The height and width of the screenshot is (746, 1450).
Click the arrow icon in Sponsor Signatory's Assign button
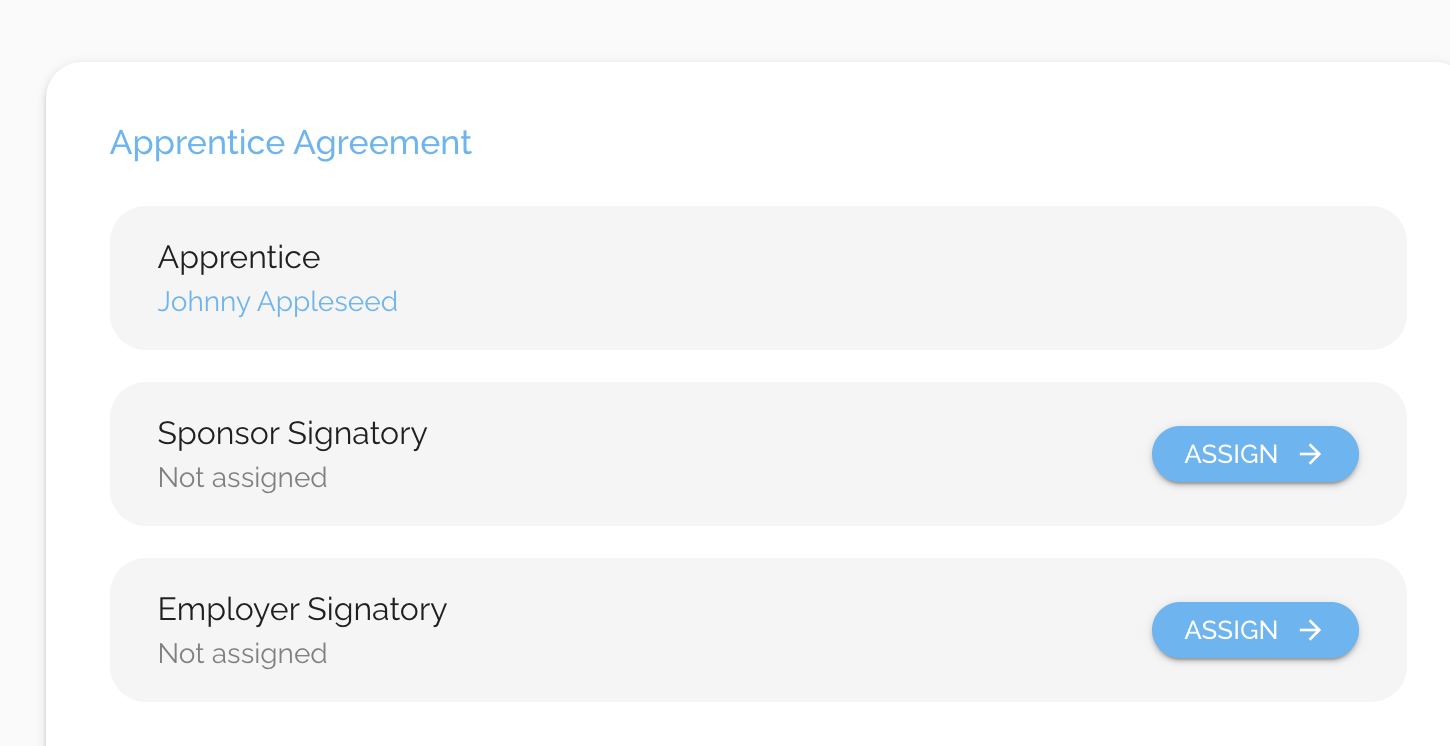click(x=1310, y=454)
